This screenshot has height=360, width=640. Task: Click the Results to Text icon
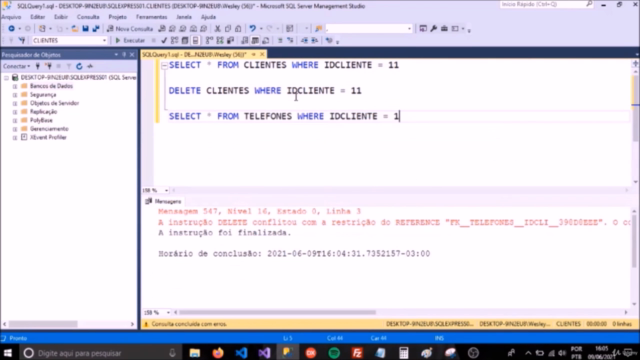tap(244, 40)
